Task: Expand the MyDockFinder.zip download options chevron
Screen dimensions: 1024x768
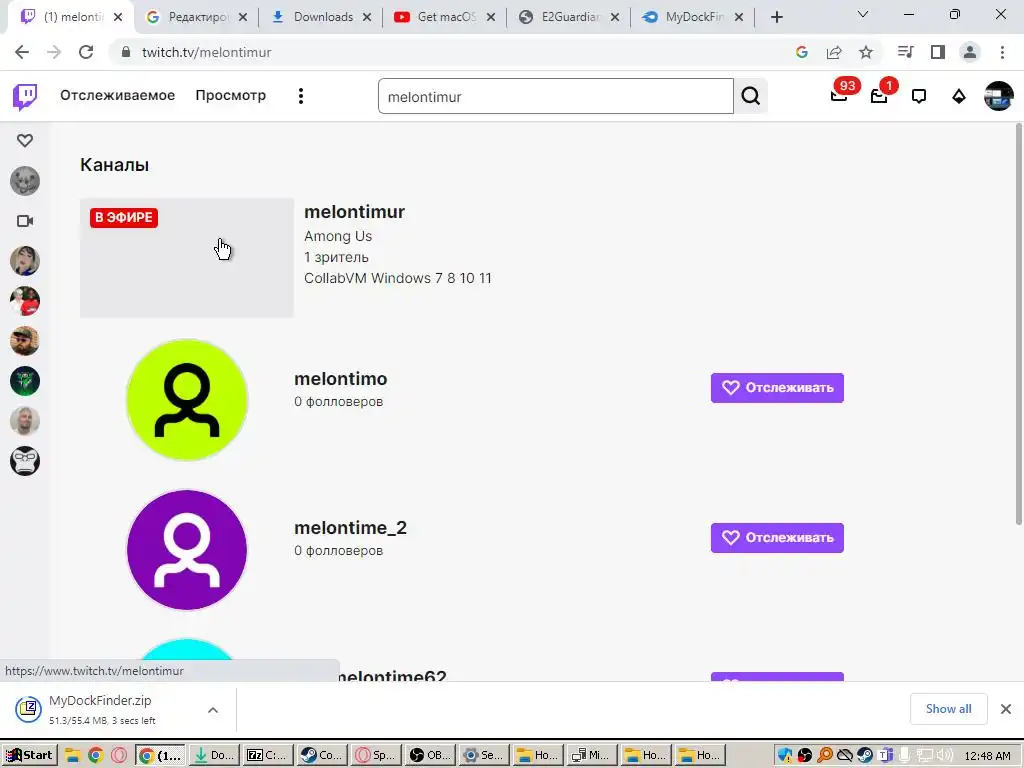Action: [x=213, y=710]
